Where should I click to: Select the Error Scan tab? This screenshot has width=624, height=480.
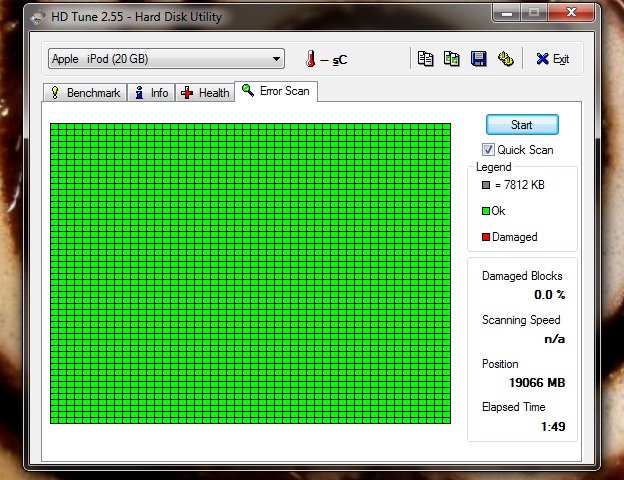(275, 92)
